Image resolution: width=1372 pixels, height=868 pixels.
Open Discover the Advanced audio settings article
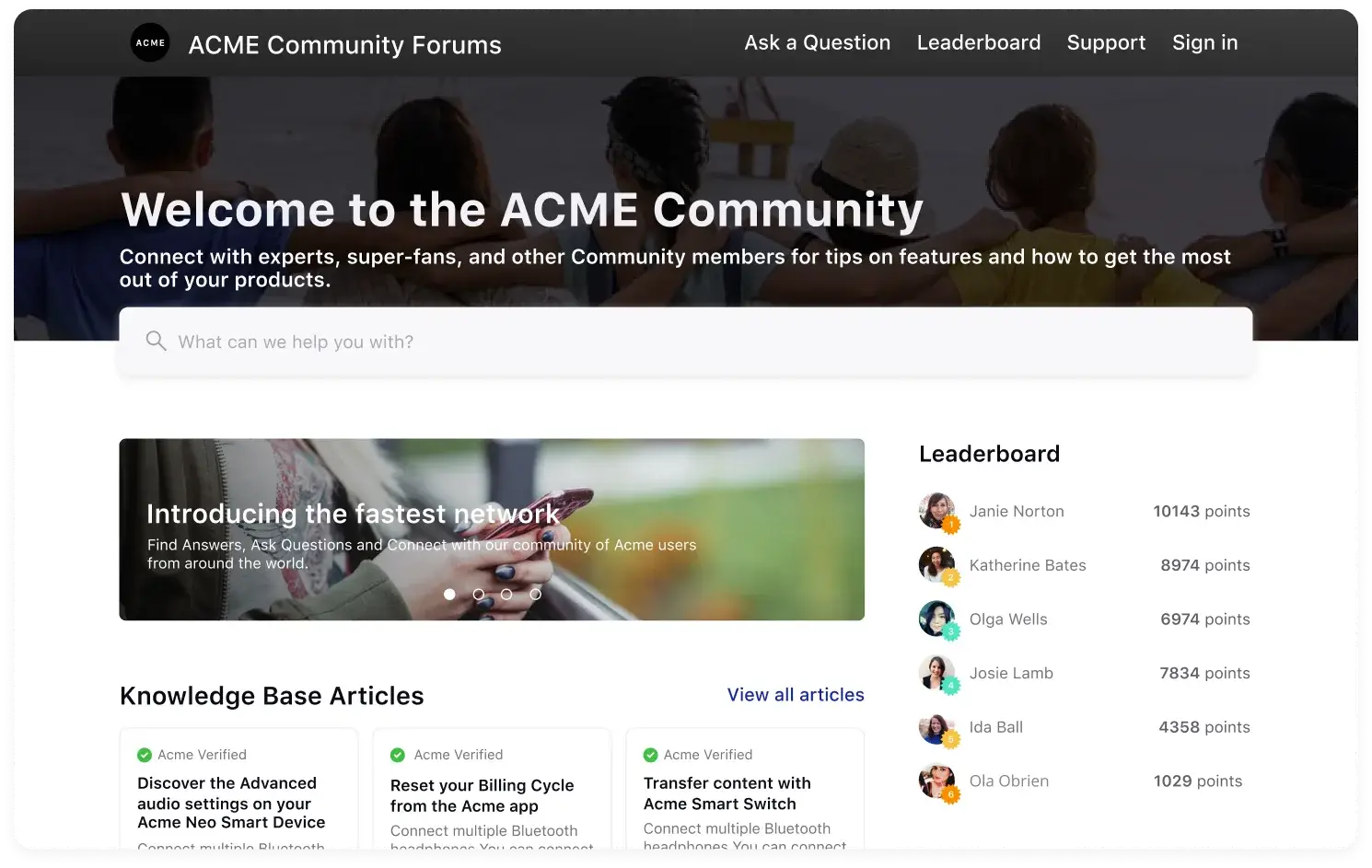(x=231, y=803)
